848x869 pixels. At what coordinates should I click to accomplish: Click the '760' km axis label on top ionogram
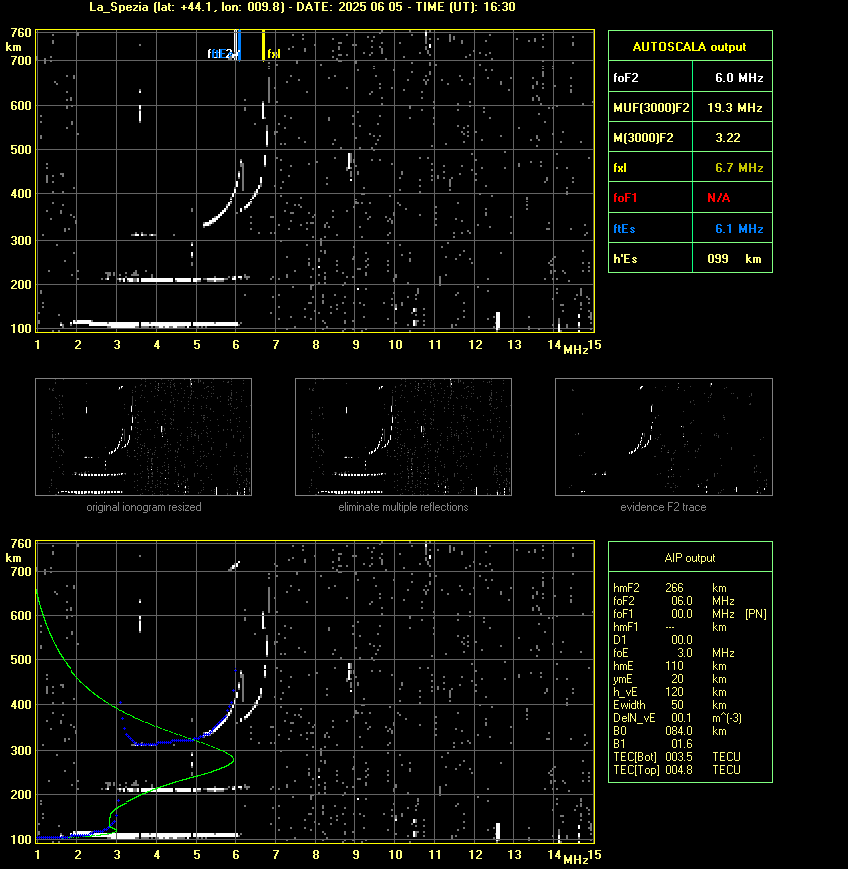click(x=21, y=33)
